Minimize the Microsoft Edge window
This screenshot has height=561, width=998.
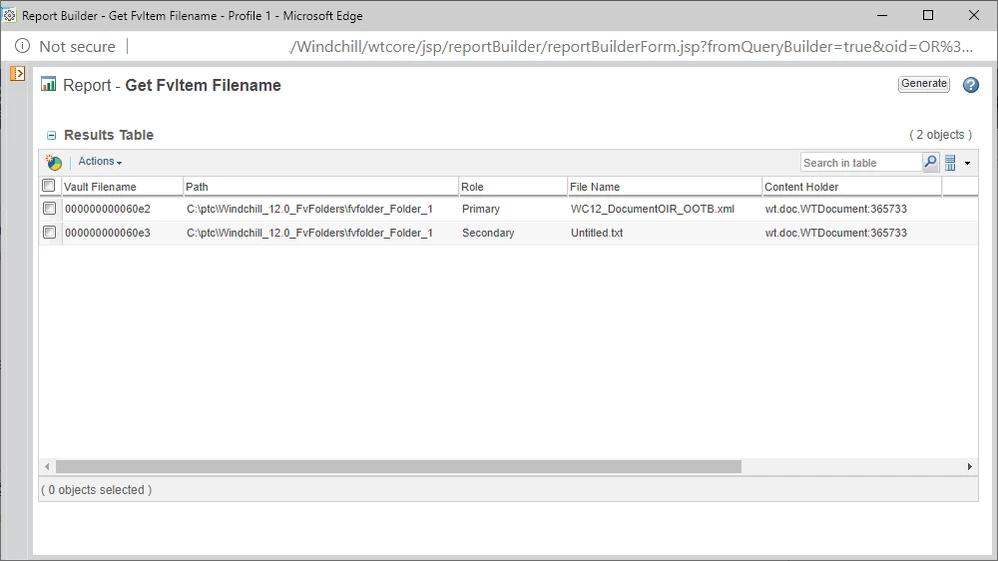point(882,15)
